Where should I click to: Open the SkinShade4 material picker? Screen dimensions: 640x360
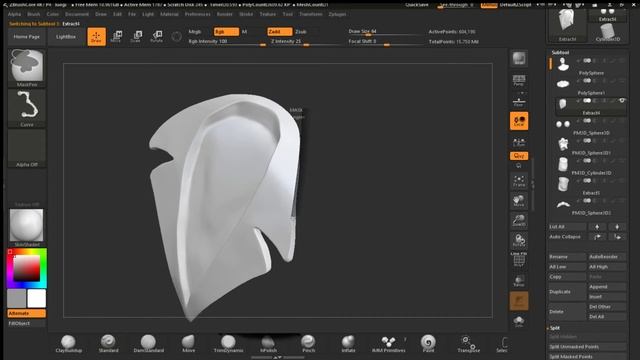tap(27, 228)
